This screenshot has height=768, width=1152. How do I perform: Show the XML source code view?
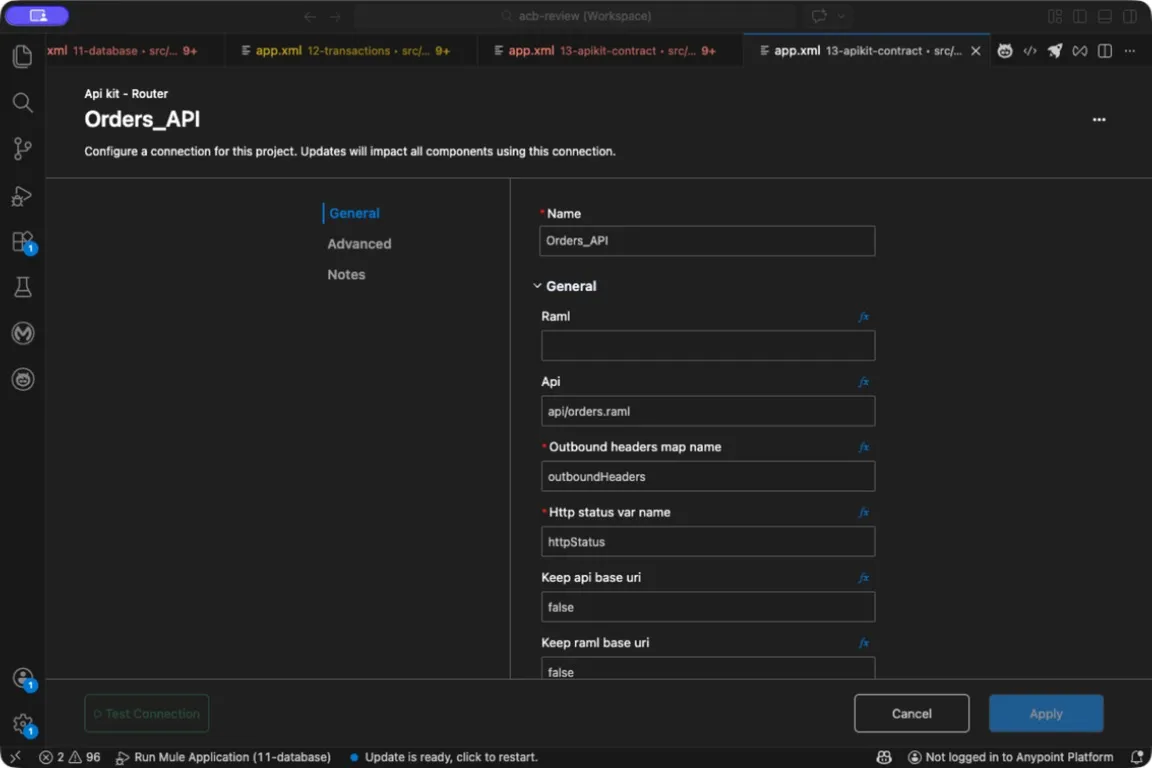point(1029,51)
